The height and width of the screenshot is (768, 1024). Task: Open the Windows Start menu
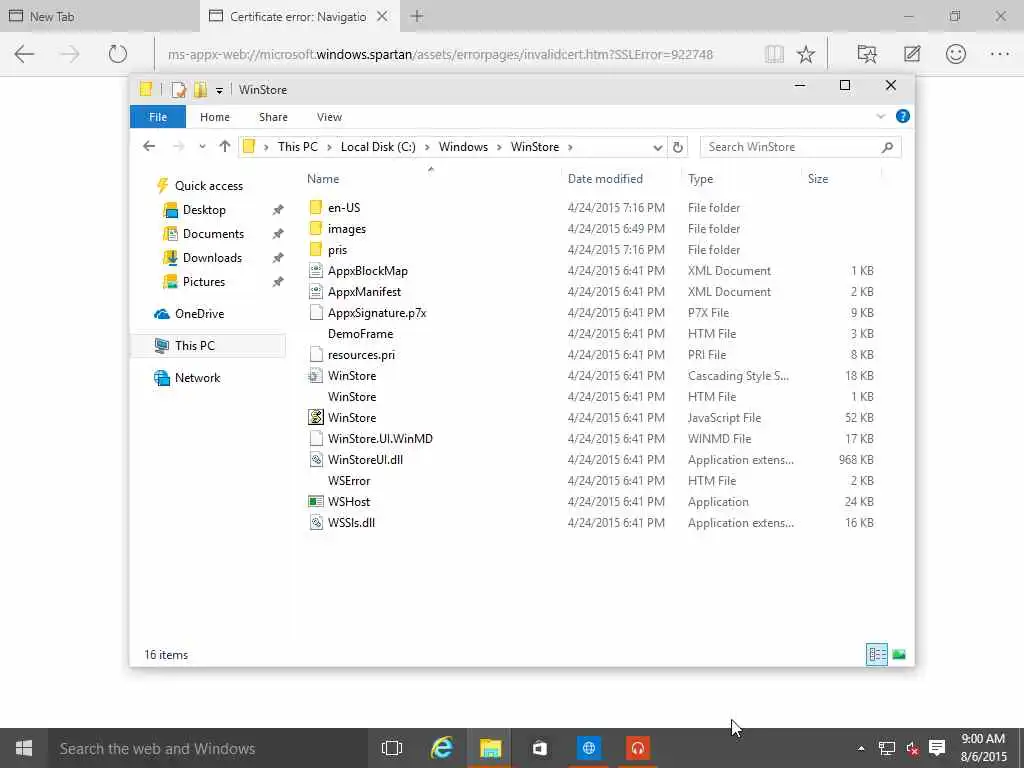pos(24,748)
